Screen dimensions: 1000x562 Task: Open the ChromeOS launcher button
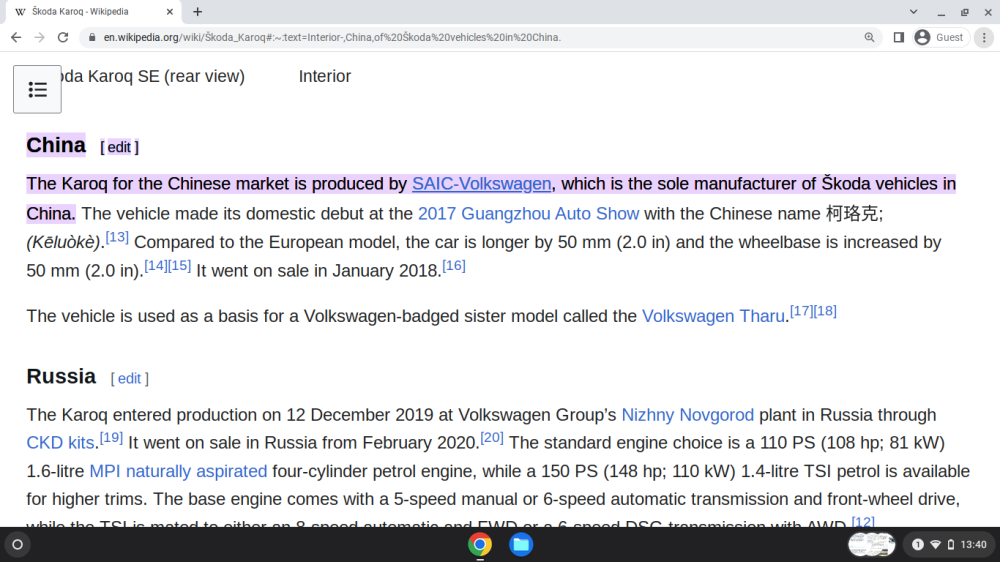[18, 545]
